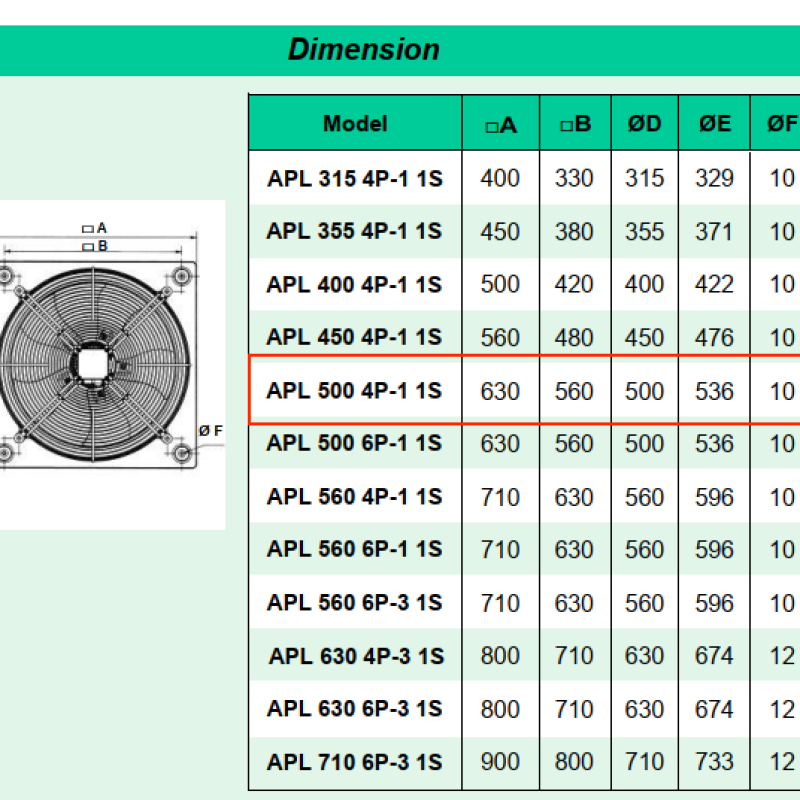Click □A value 710 in APL 560 4P-1 row

pos(500,498)
